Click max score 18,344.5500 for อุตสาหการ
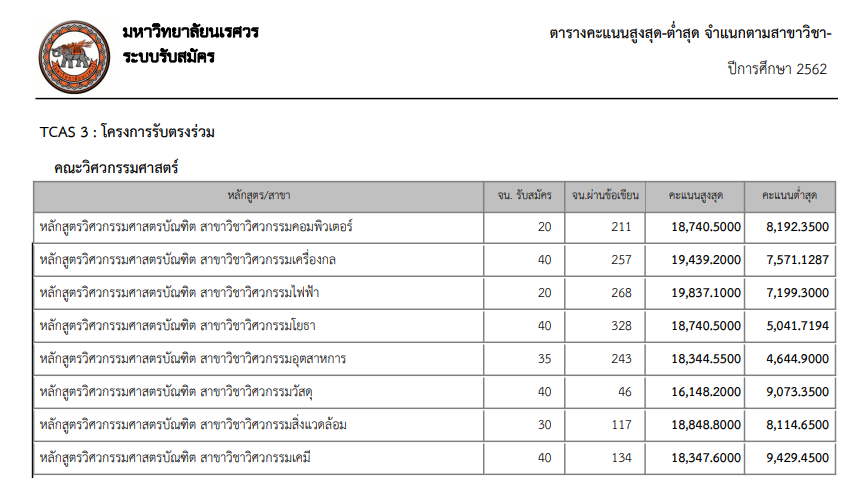 (x=707, y=359)
